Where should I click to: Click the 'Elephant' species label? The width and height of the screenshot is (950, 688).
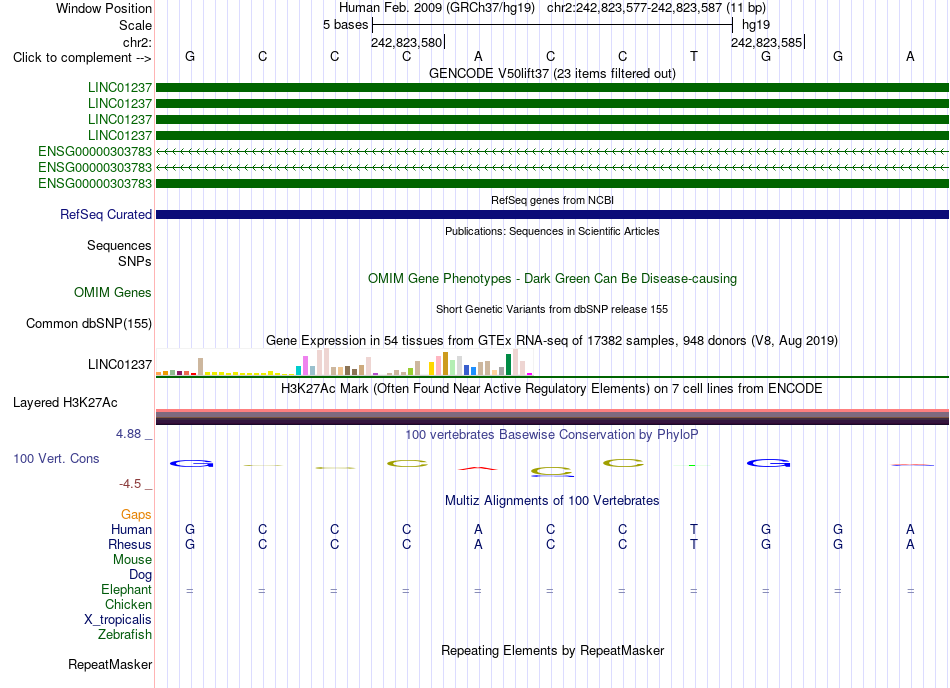126,589
